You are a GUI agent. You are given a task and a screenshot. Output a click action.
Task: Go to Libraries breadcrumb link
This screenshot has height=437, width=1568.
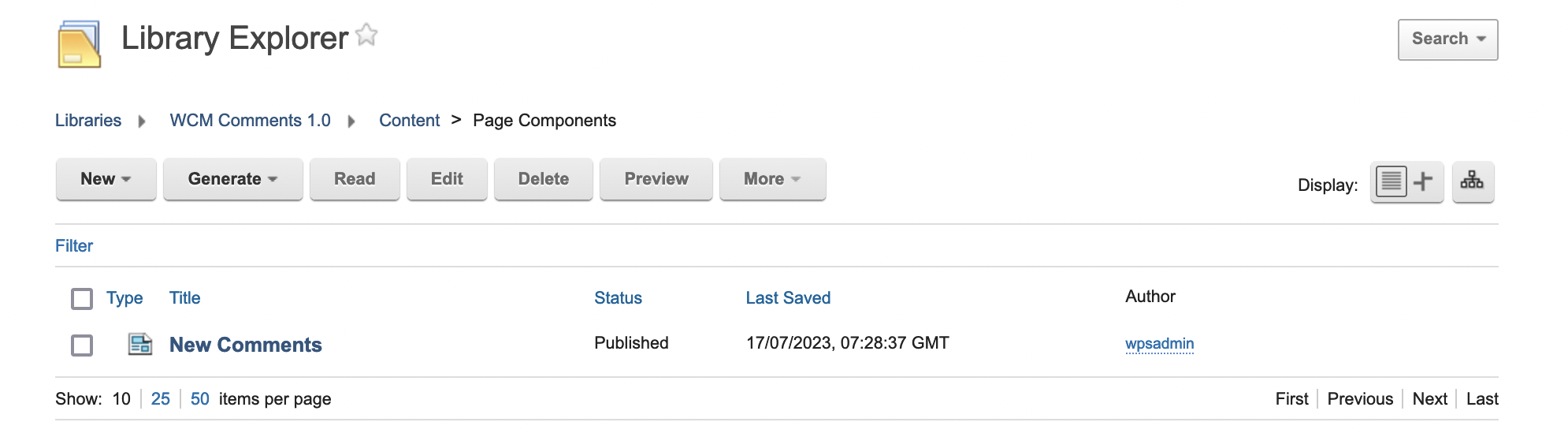tap(88, 121)
